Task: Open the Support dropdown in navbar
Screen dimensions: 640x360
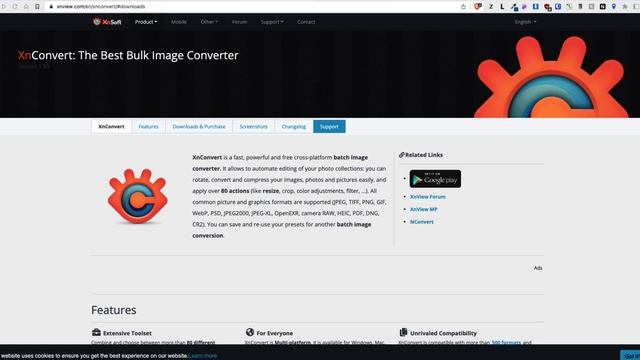Action: (x=272, y=22)
